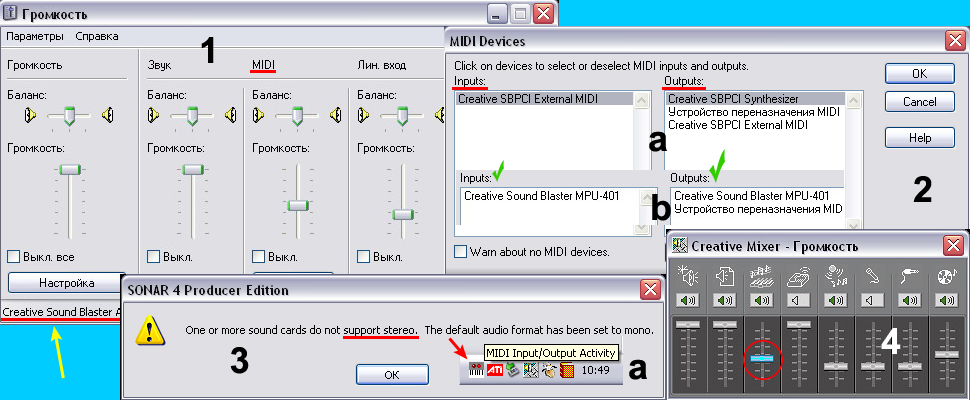Click the scroll down arrow of lower Outputs list

[852, 226]
